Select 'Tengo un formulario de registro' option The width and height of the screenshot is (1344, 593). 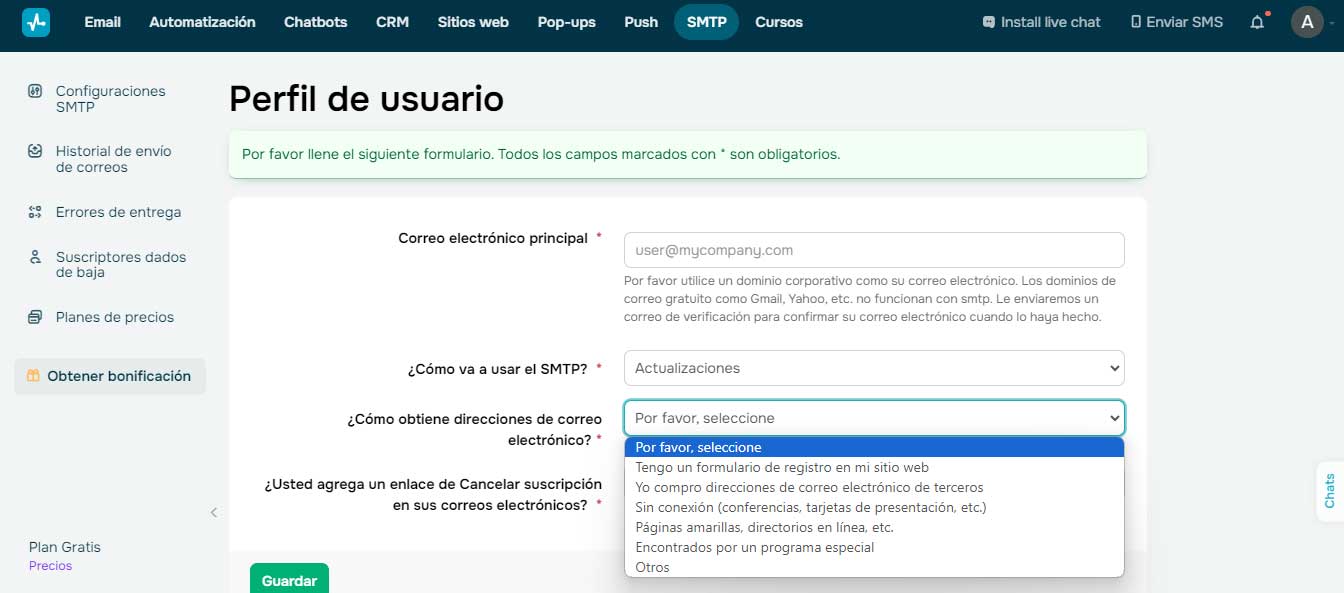[782, 467]
